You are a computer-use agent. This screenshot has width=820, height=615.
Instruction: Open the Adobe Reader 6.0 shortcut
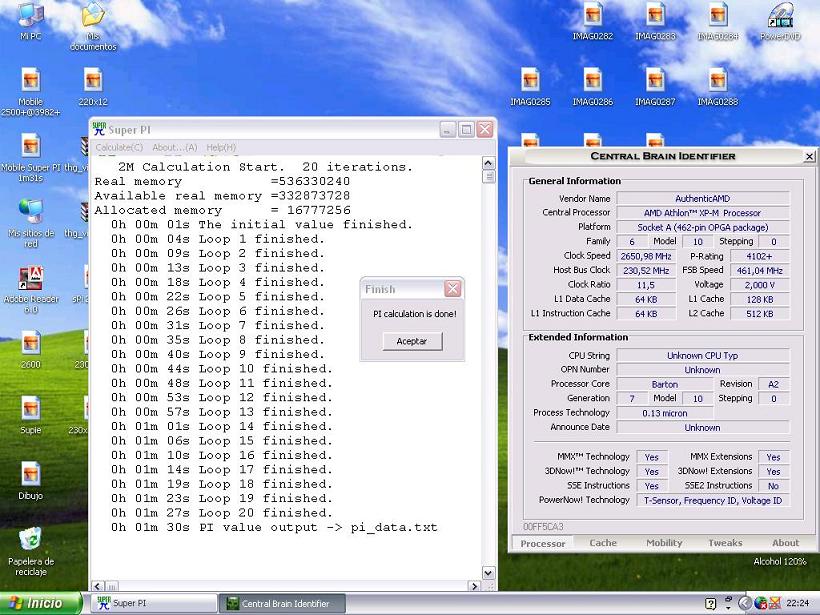[30, 280]
